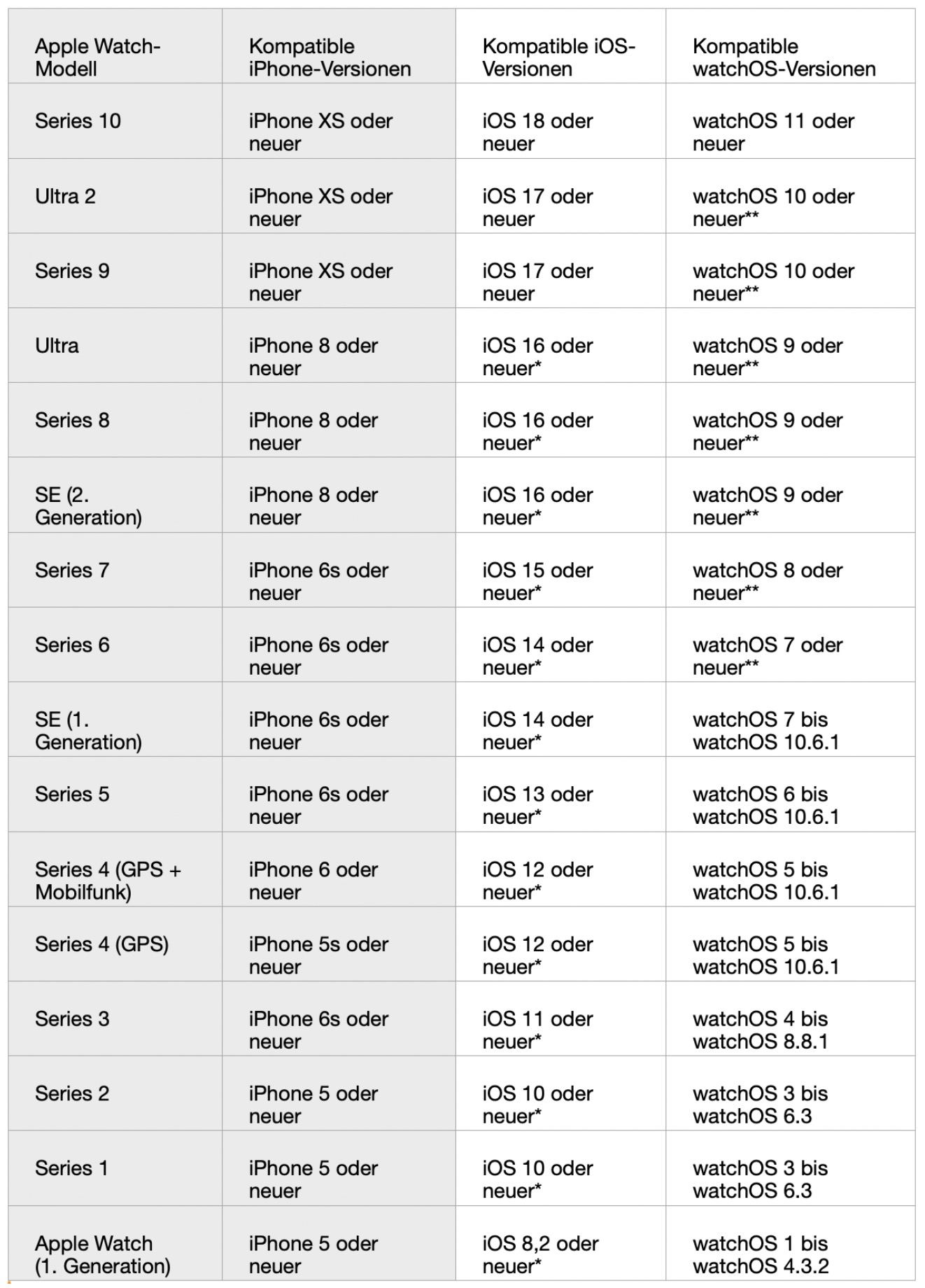Click the "Apple Watch (1. Generation)" cell
Image resolution: width=925 pixels, height=1288 pixels.
102,1254
